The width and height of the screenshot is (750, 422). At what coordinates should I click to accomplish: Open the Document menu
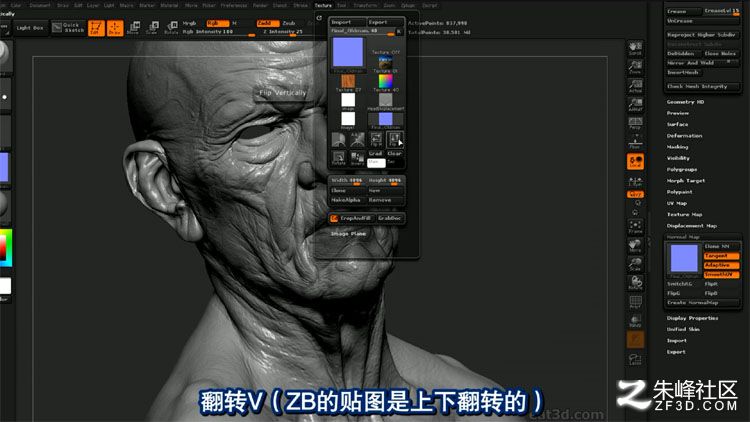point(40,5)
